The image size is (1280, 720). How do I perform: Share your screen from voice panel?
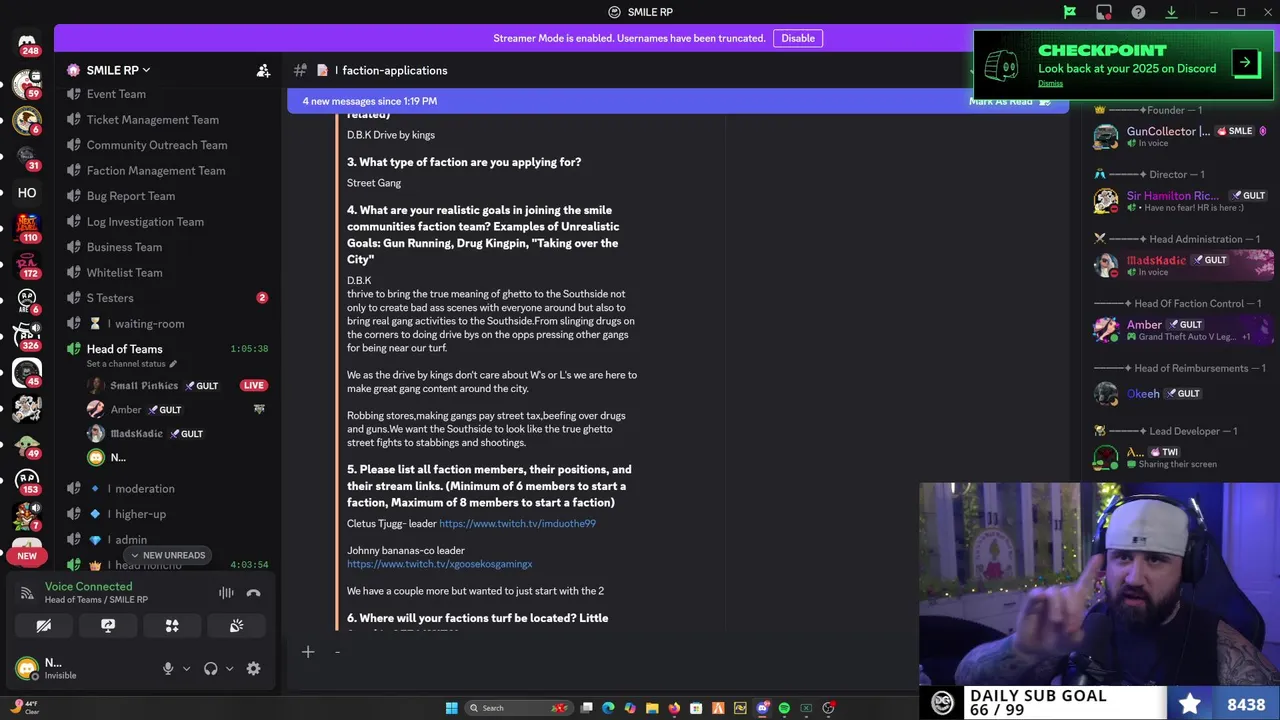point(108,626)
